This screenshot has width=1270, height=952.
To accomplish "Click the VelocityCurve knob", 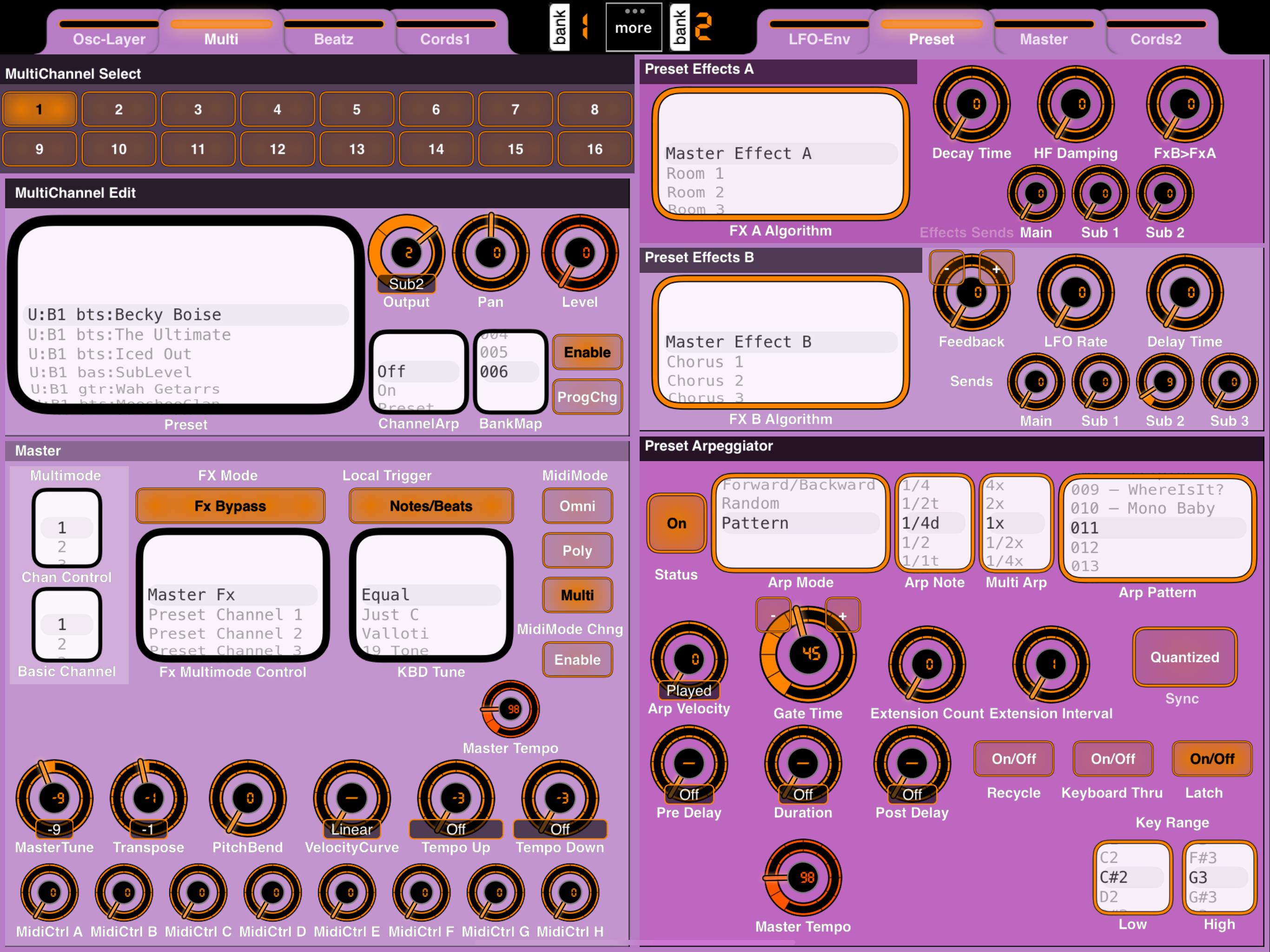I will 351,798.
